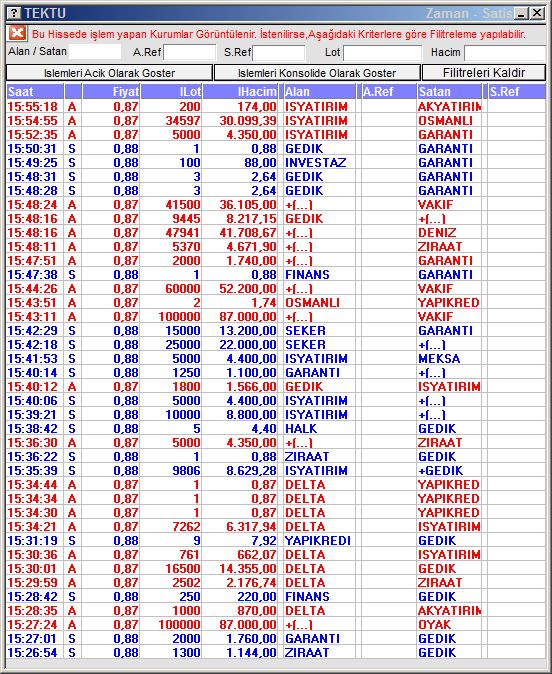Click the help question mark icon in title bar
Image resolution: width=552 pixels, height=674 pixels.
tap(14, 13)
